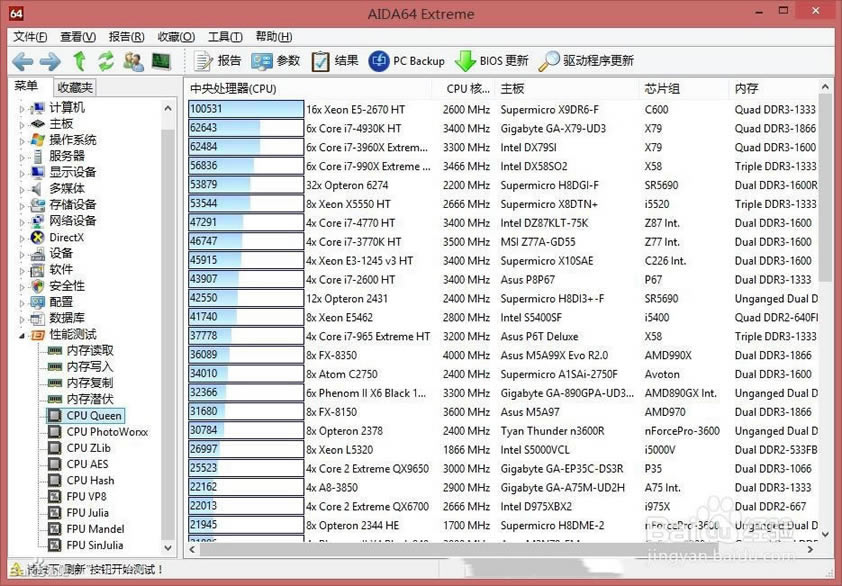
Task: Select the 数据库 tree item
Action: point(67,318)
